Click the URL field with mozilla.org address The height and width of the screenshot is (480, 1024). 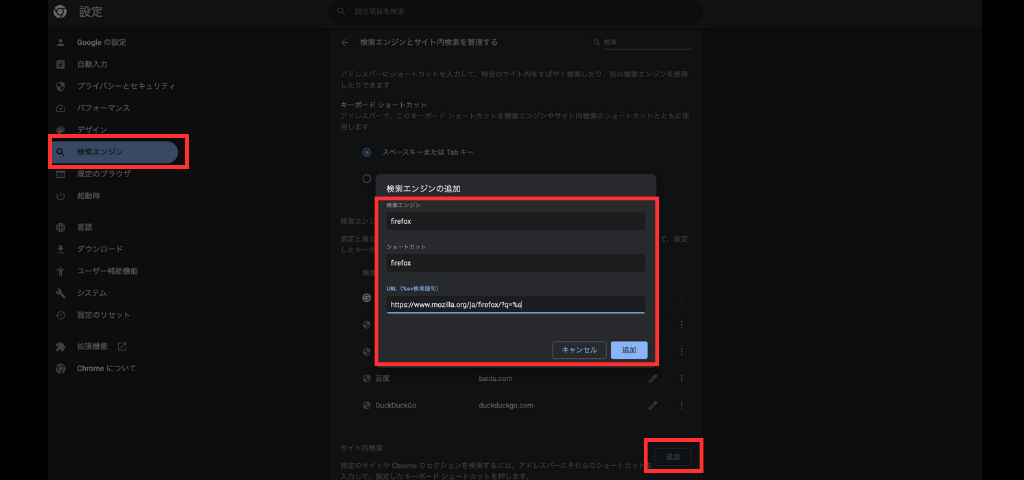coord(515,304)
